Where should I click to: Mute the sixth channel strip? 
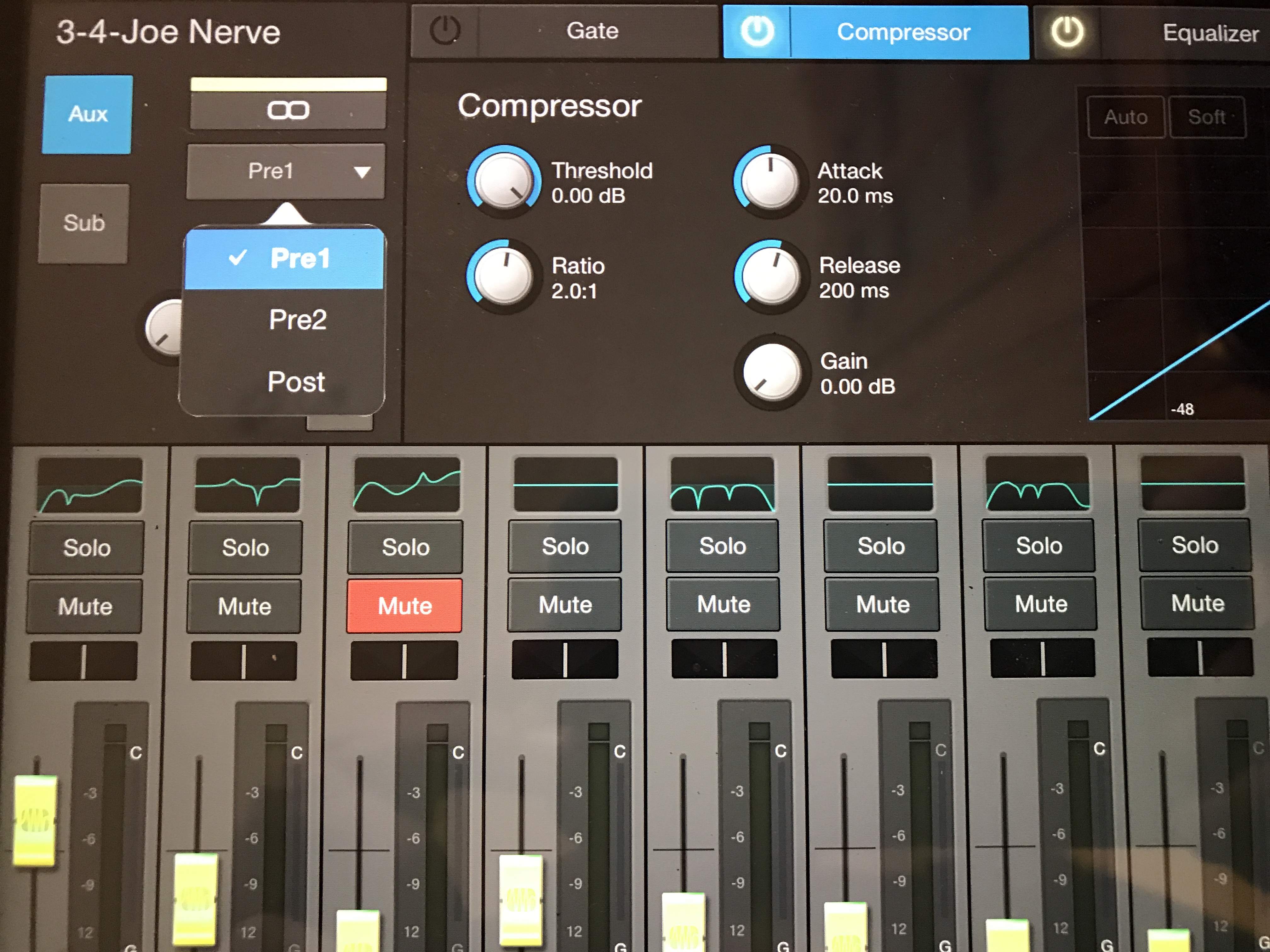(x=883, y=604)
